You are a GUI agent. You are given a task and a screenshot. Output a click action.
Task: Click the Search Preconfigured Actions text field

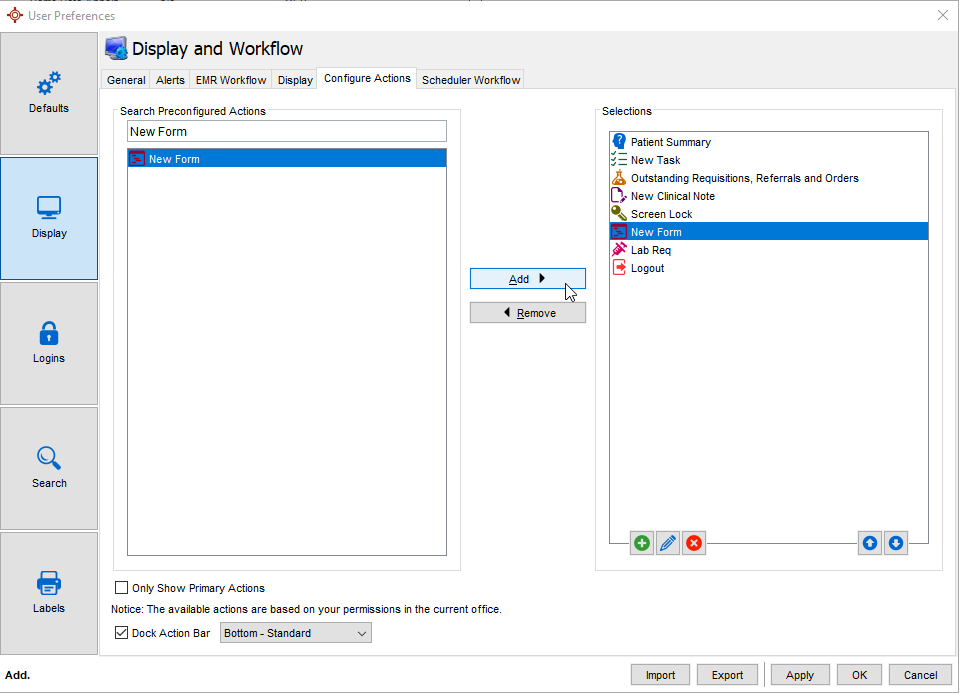coord(286,132)
